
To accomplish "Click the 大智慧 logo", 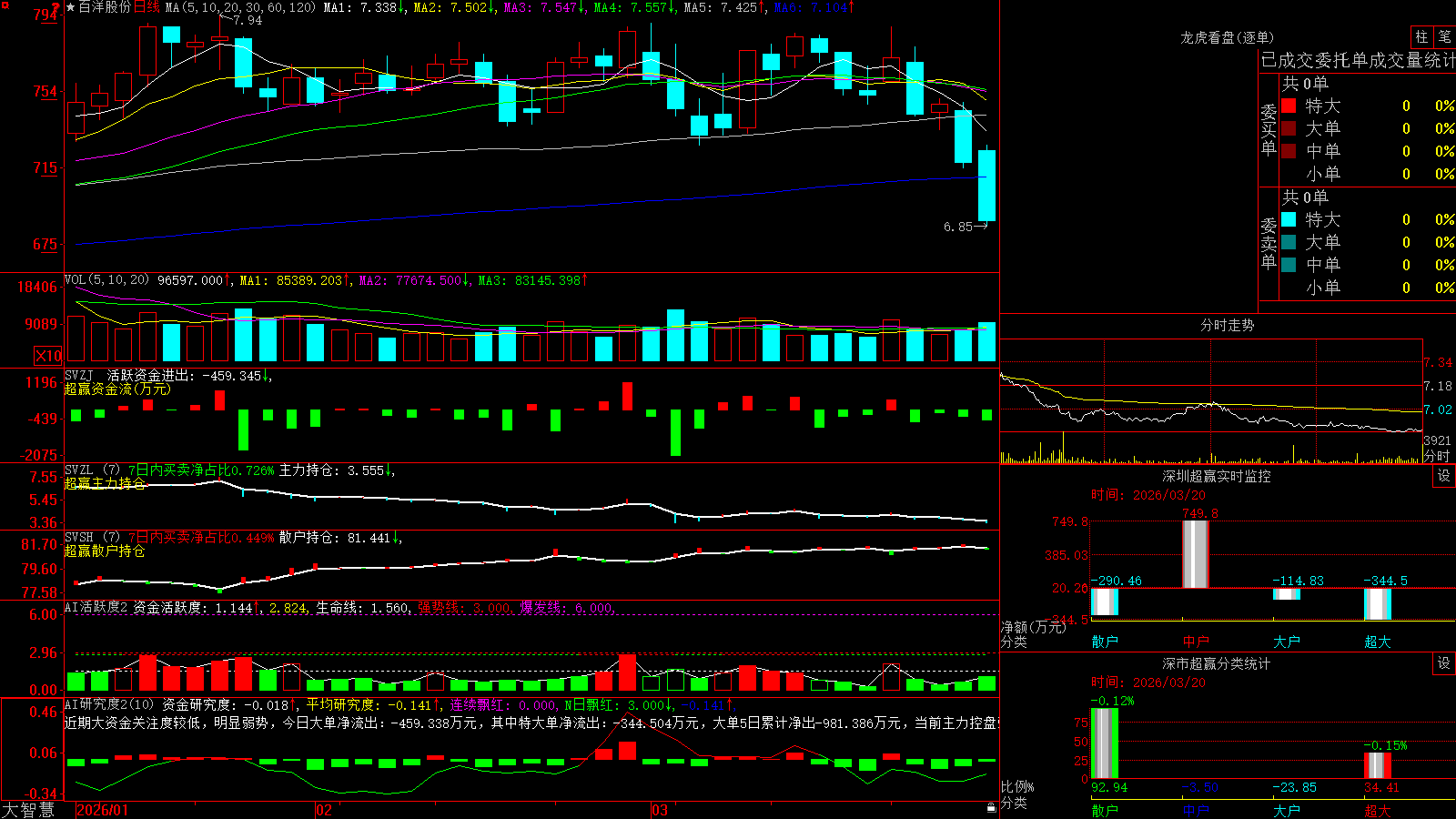I will (28, 810).
